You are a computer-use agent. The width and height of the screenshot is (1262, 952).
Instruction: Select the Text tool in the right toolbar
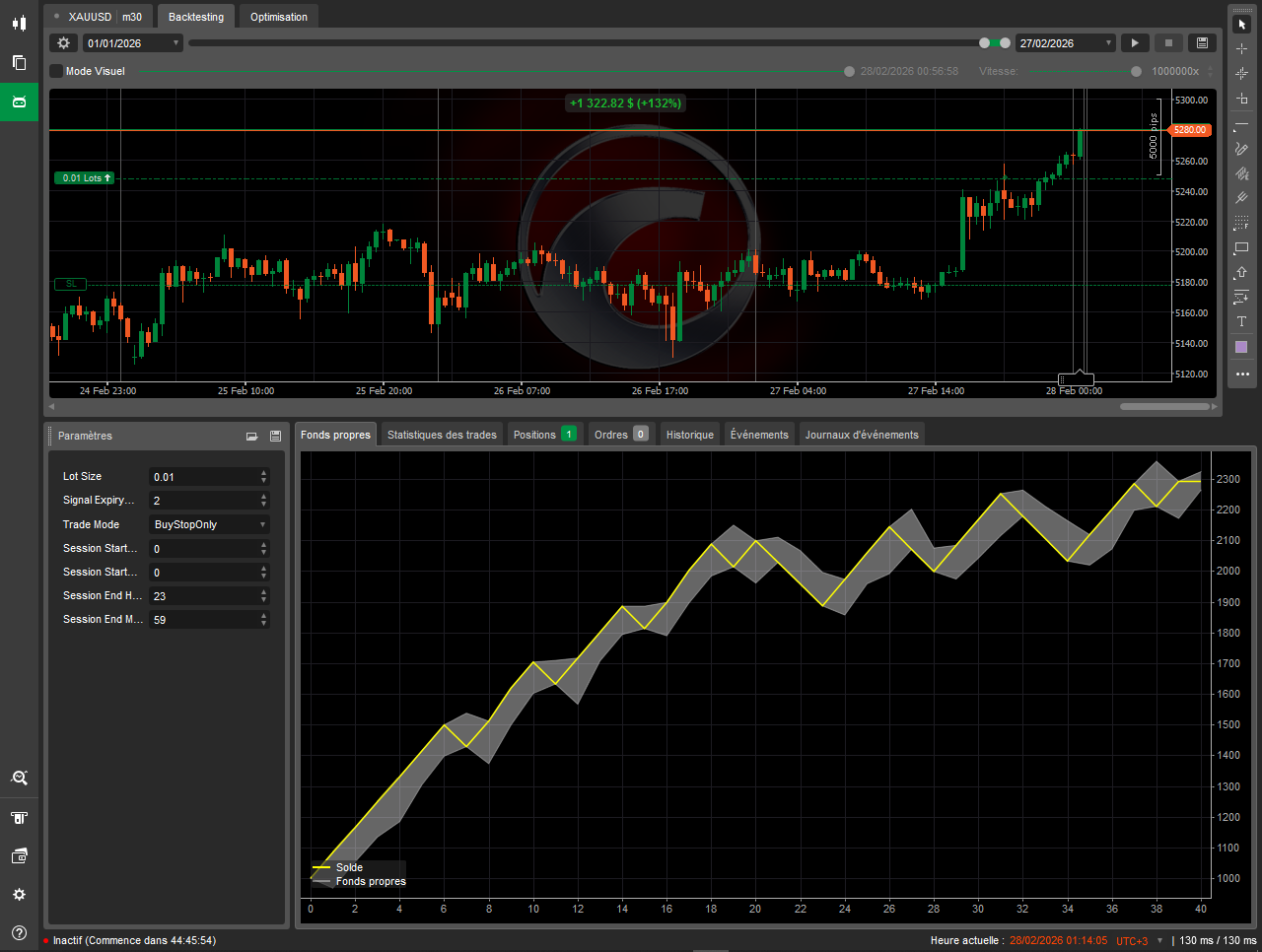click(x=1241, y=320)
